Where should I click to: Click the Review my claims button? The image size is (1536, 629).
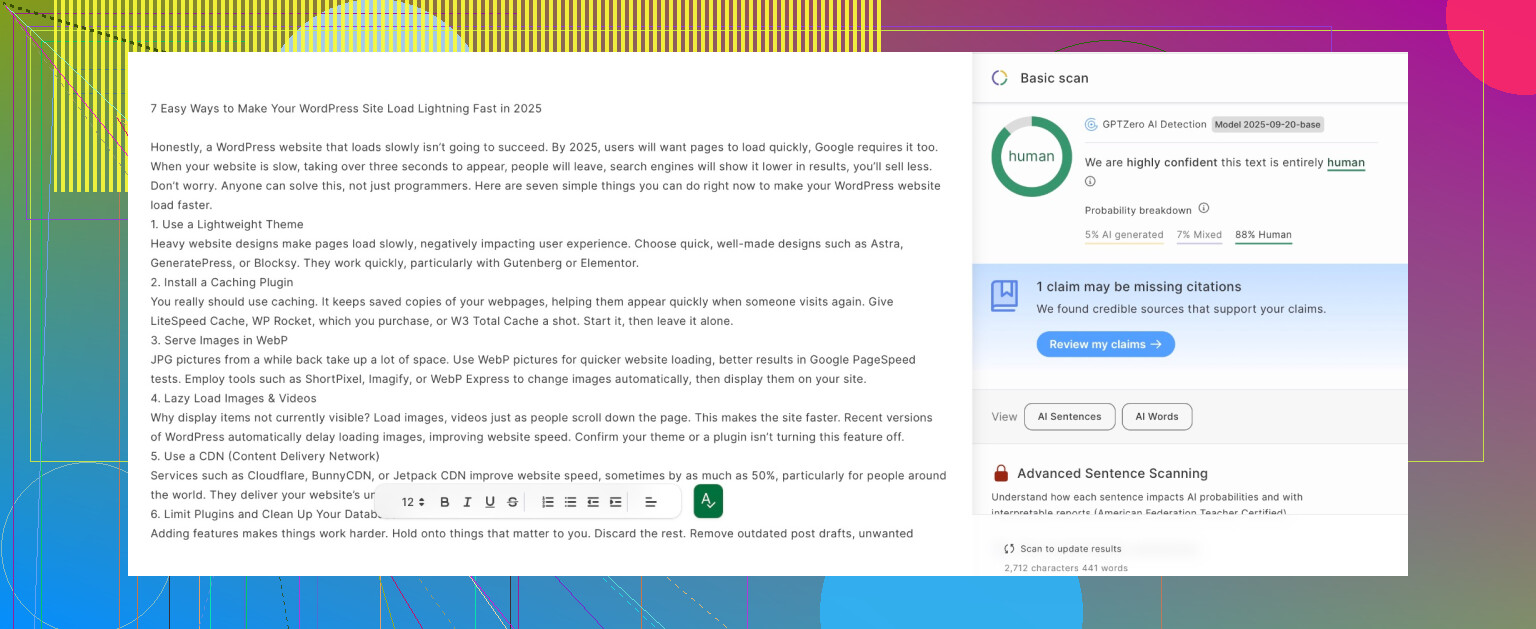point(1105,344)
